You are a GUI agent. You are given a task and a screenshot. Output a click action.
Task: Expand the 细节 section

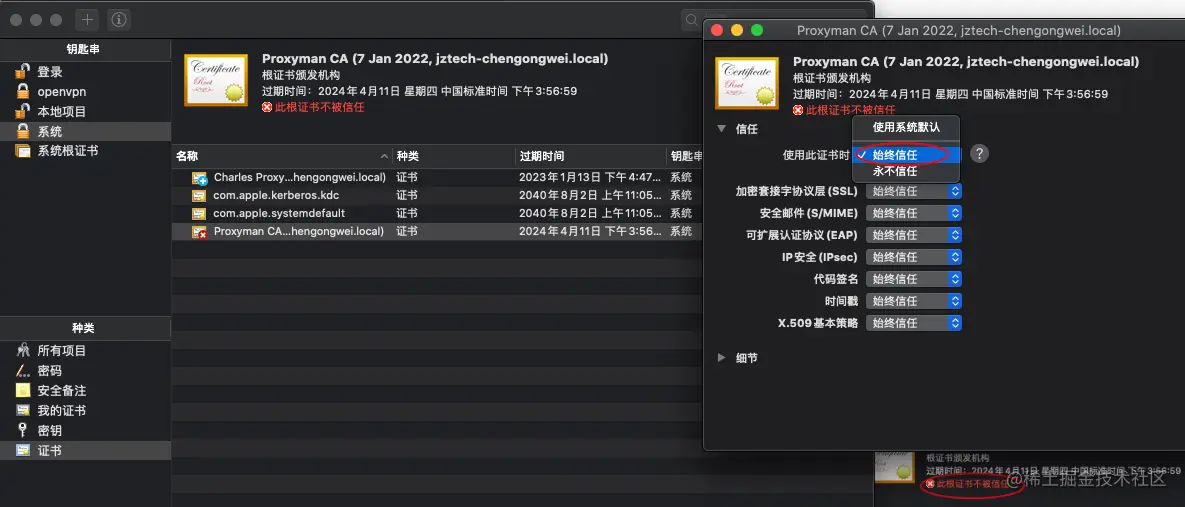pos(722,357)
